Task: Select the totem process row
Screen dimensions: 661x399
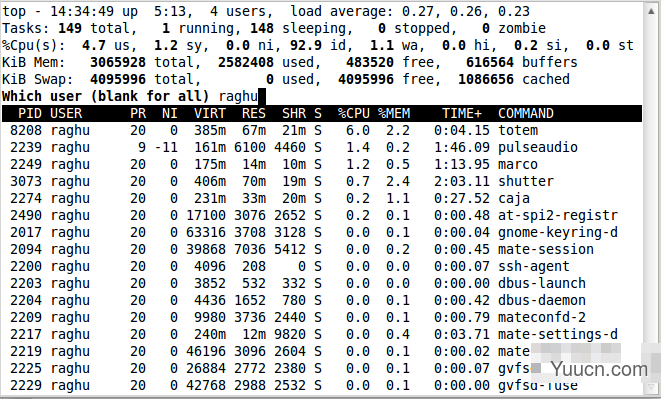Action: [322, 130]
